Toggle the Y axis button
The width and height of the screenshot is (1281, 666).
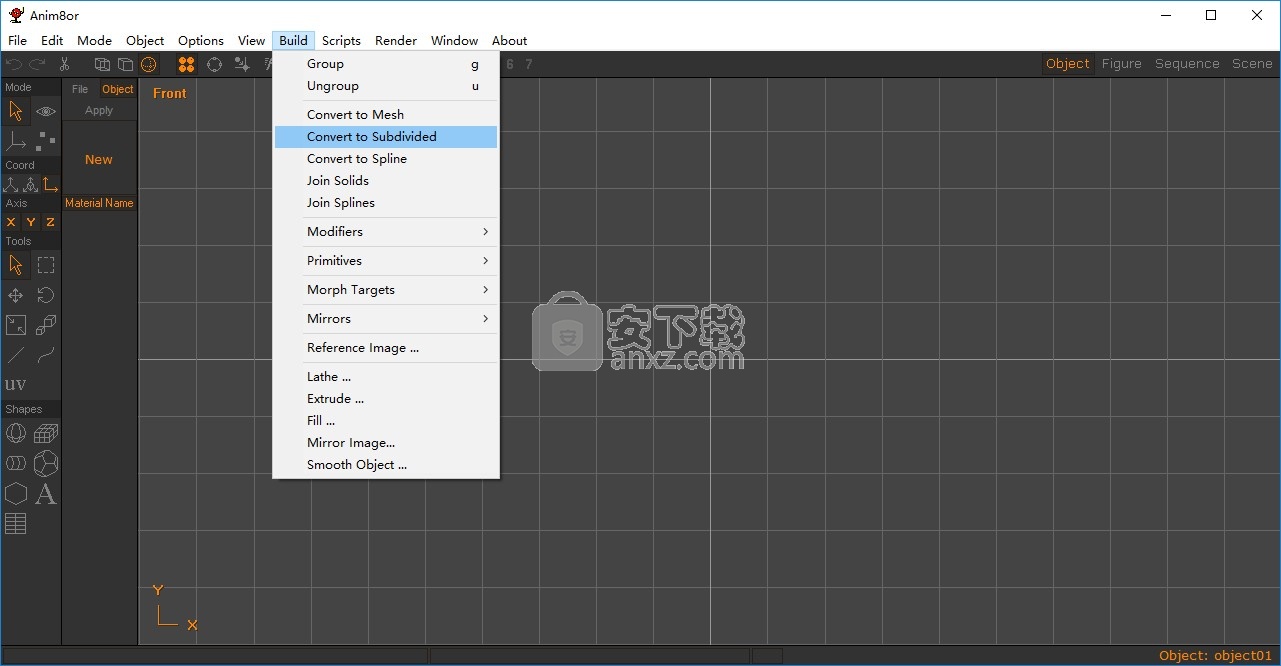31,222
